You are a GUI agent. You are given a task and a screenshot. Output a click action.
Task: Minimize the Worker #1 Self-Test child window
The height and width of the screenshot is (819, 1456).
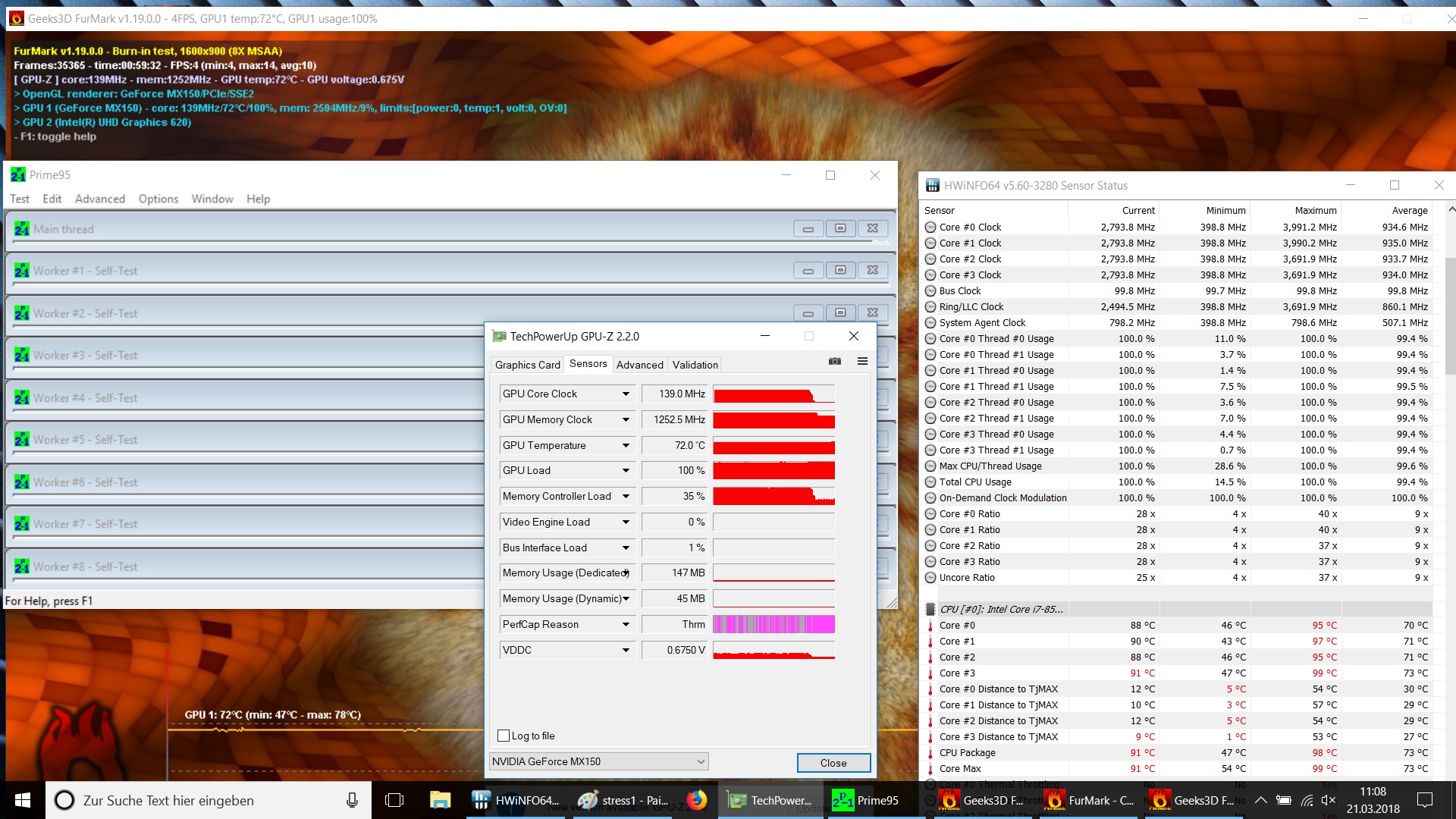(x=808, y=271)
